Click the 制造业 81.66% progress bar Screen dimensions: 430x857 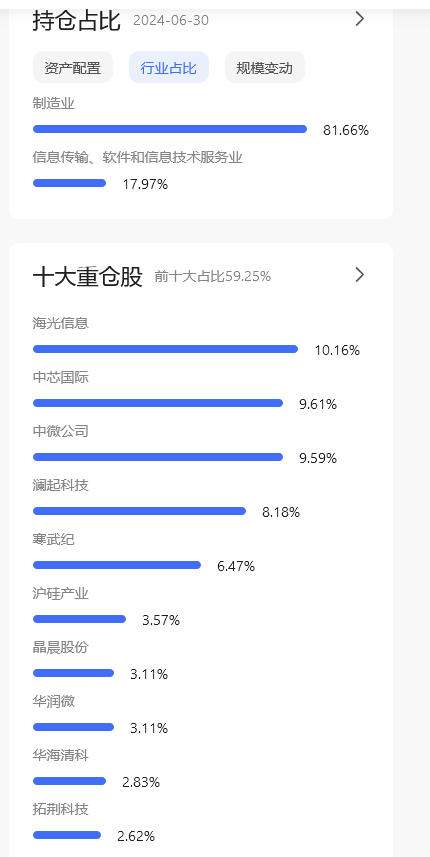click(x=170, y=130)
